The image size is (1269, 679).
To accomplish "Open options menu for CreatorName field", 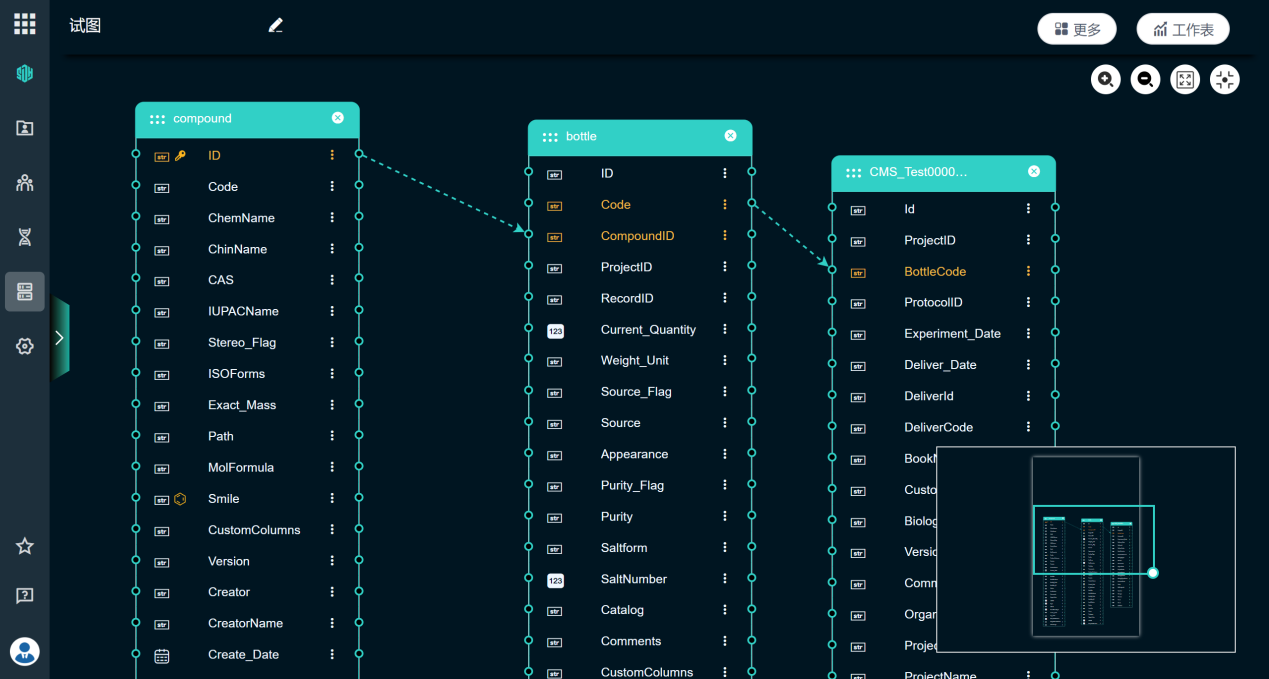I will coord(332,623).
